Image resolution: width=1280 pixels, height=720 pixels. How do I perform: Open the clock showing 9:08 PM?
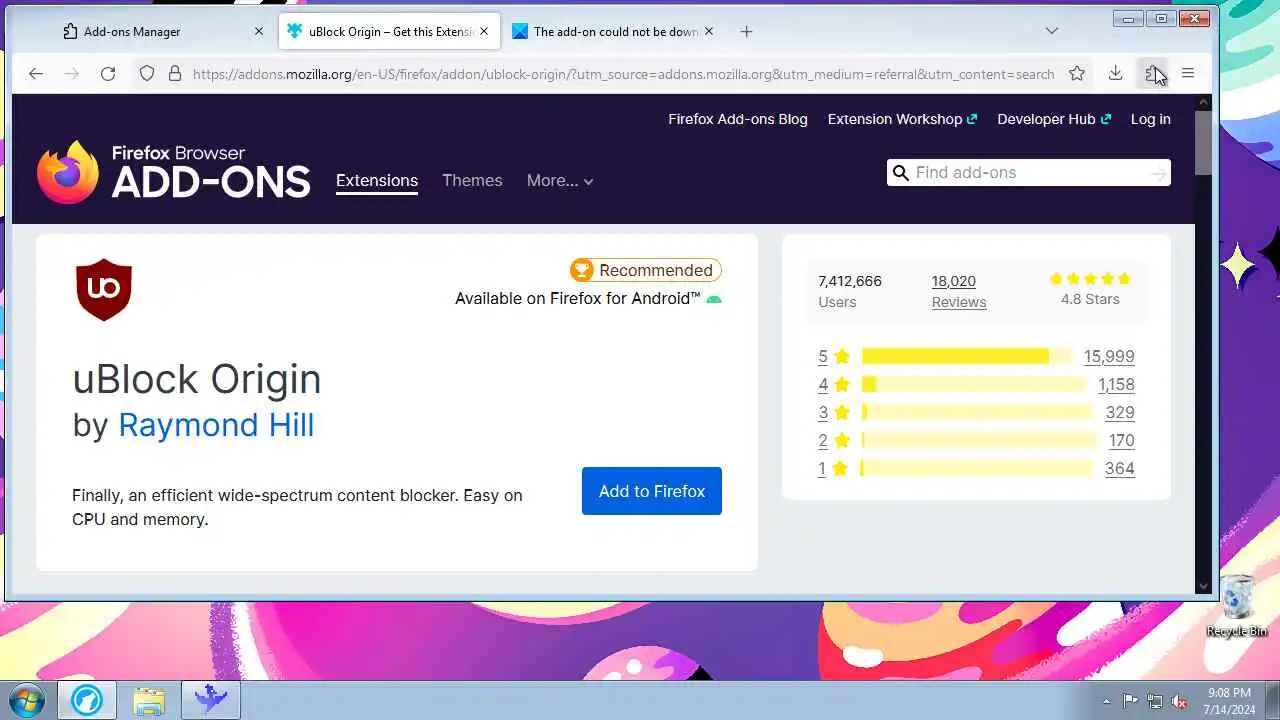(x=1229, y=700)
